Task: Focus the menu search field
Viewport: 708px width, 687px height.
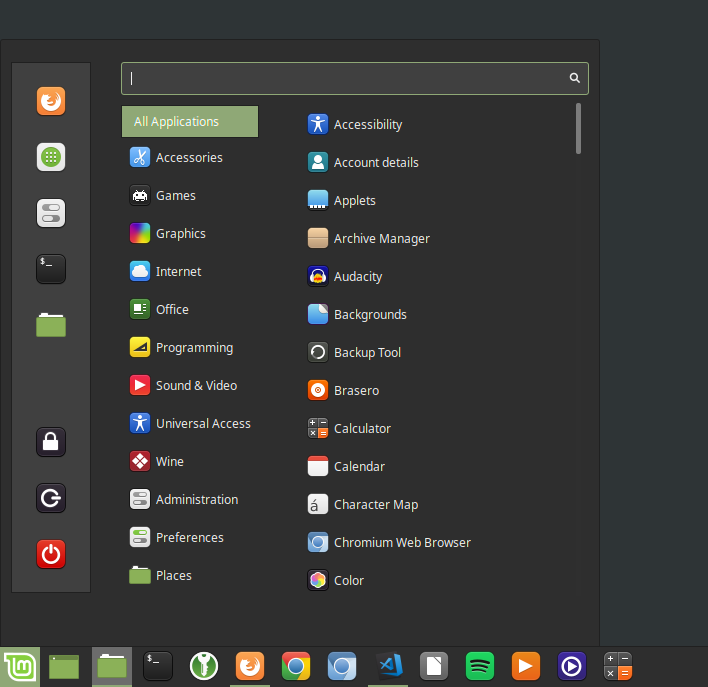Action: coord(354,79)
